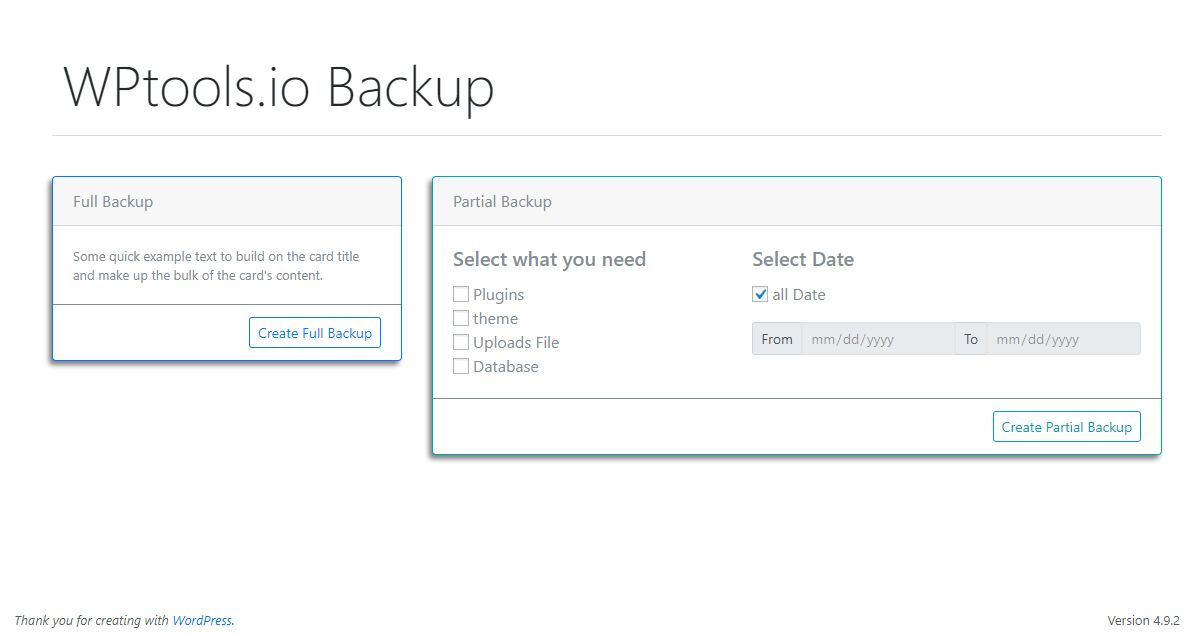Enable the theme checkbox

point(461,318)
